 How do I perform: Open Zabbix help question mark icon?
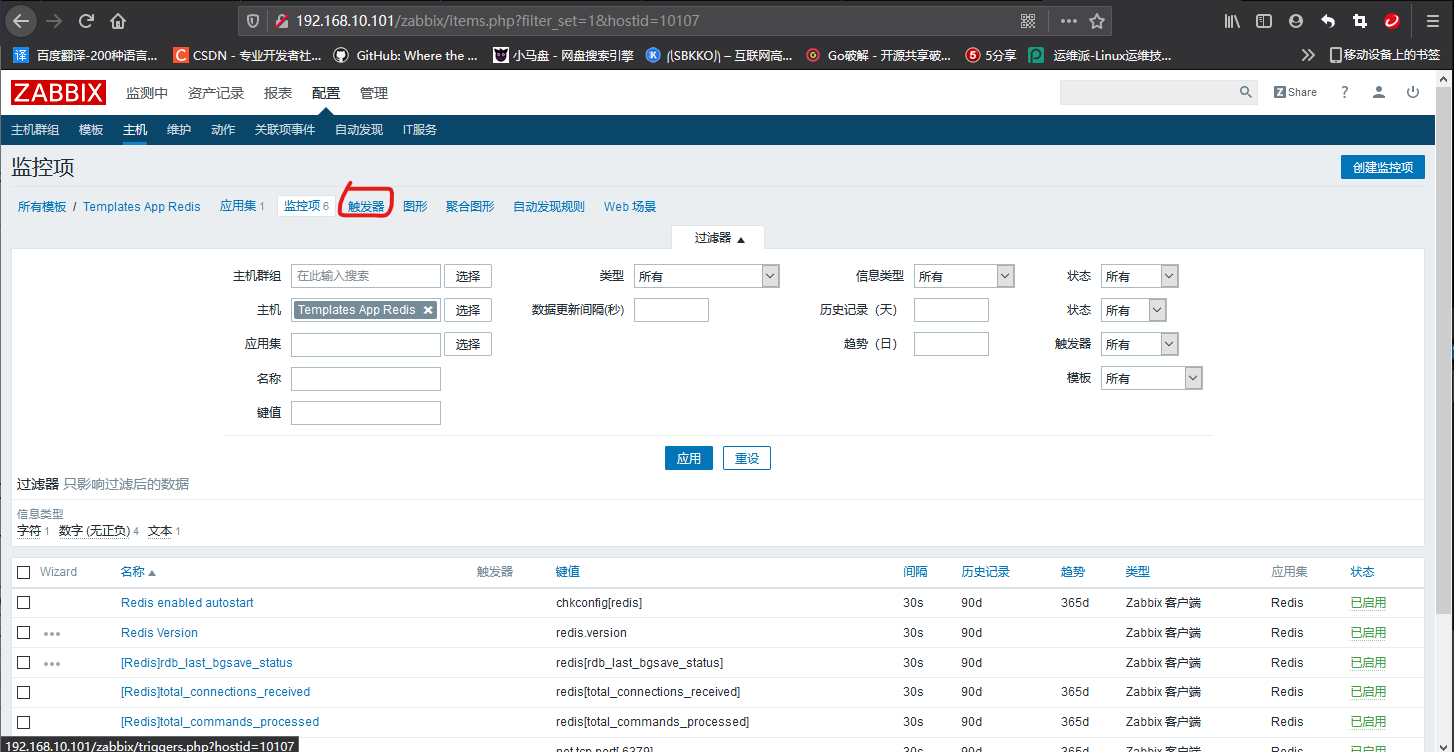click(x=1345, y=92)
